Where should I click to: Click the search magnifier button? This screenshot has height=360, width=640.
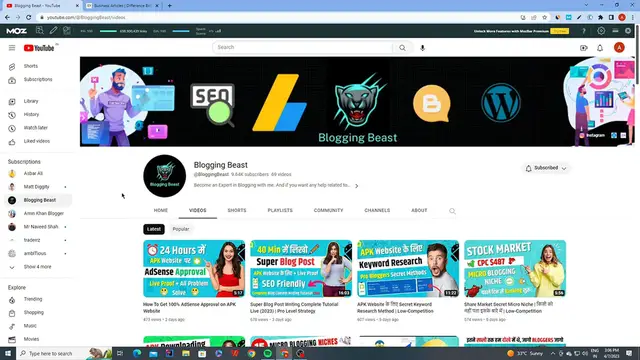coord(402,47)
